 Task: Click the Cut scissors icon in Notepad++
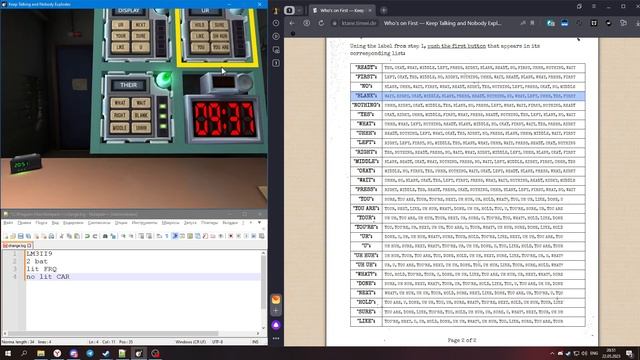[x=62, y=236]
